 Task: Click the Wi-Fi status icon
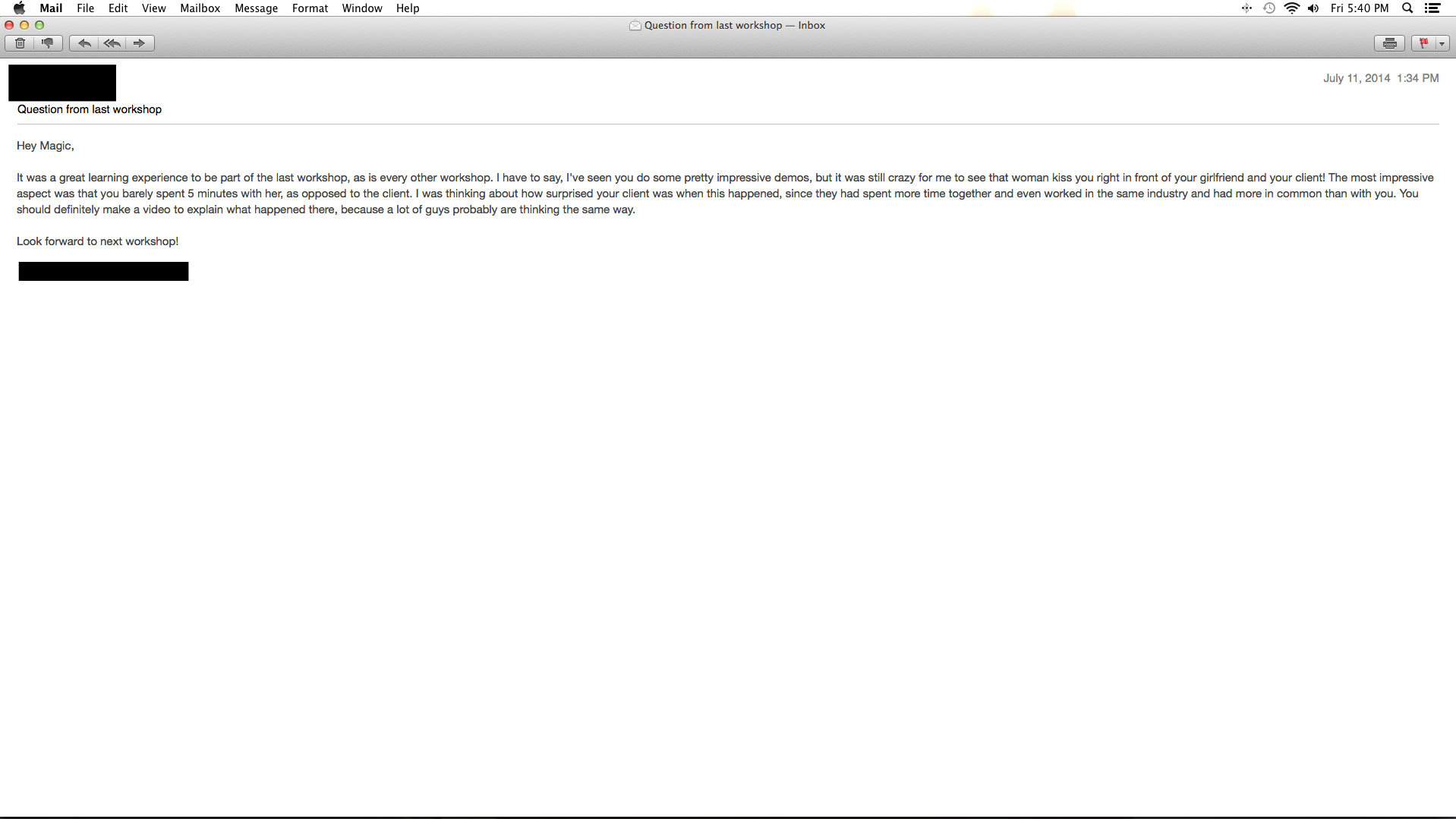[x=1291, y=8]
